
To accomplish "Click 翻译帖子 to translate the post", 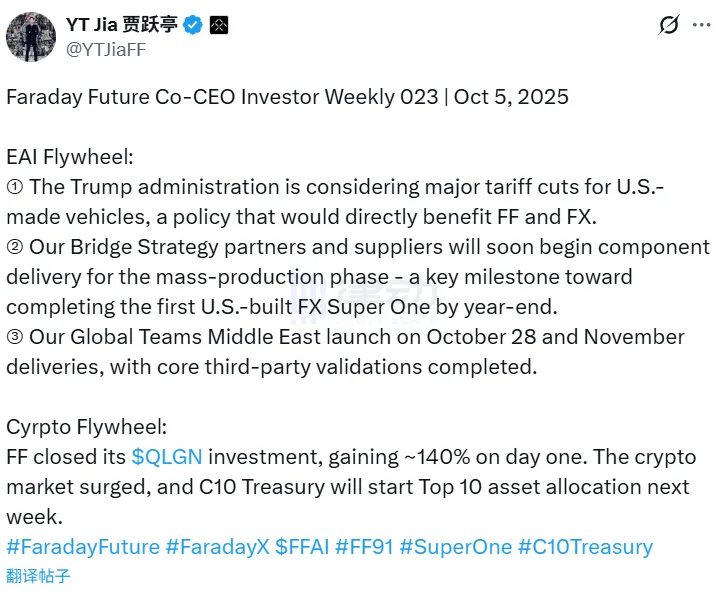I will coord(38,576).
